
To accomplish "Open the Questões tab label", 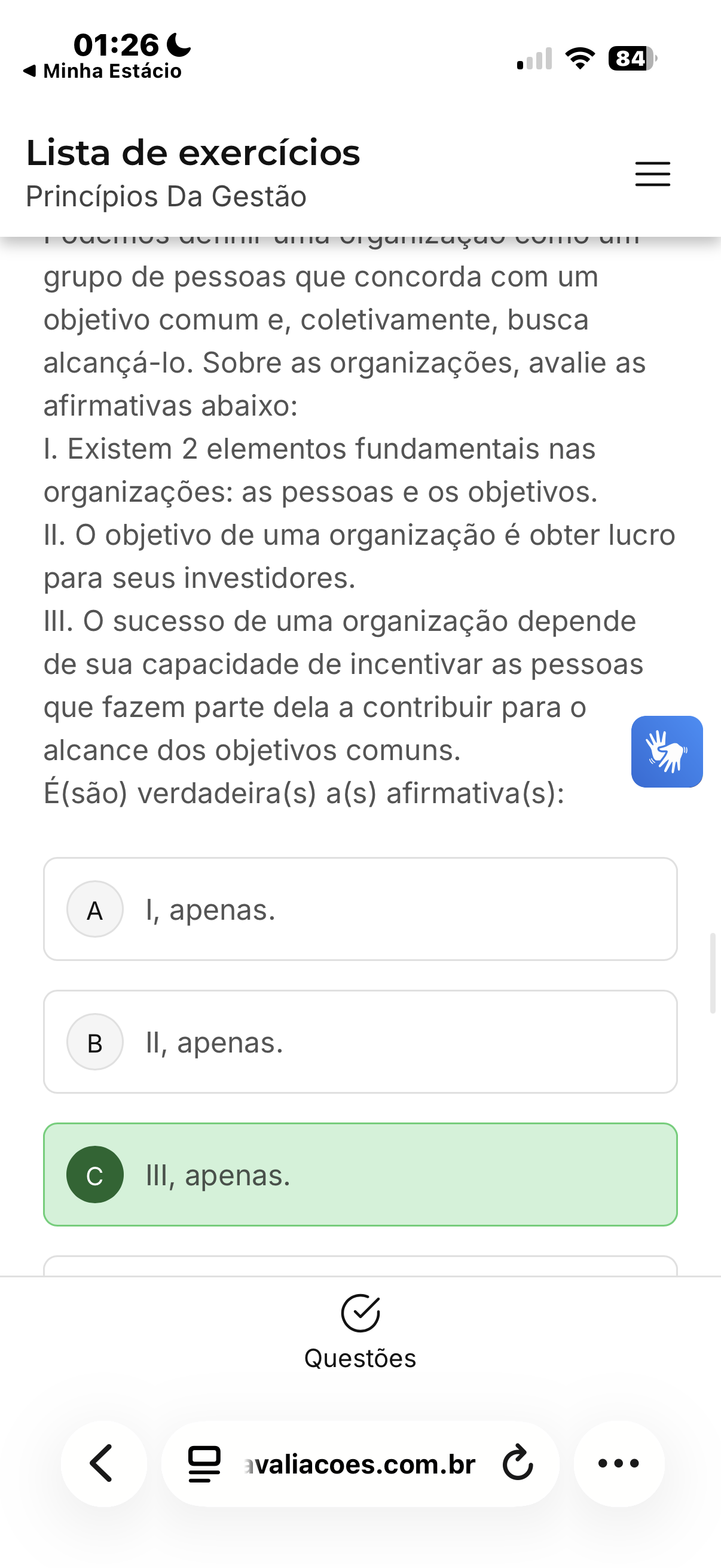I will pos(360,1359).
